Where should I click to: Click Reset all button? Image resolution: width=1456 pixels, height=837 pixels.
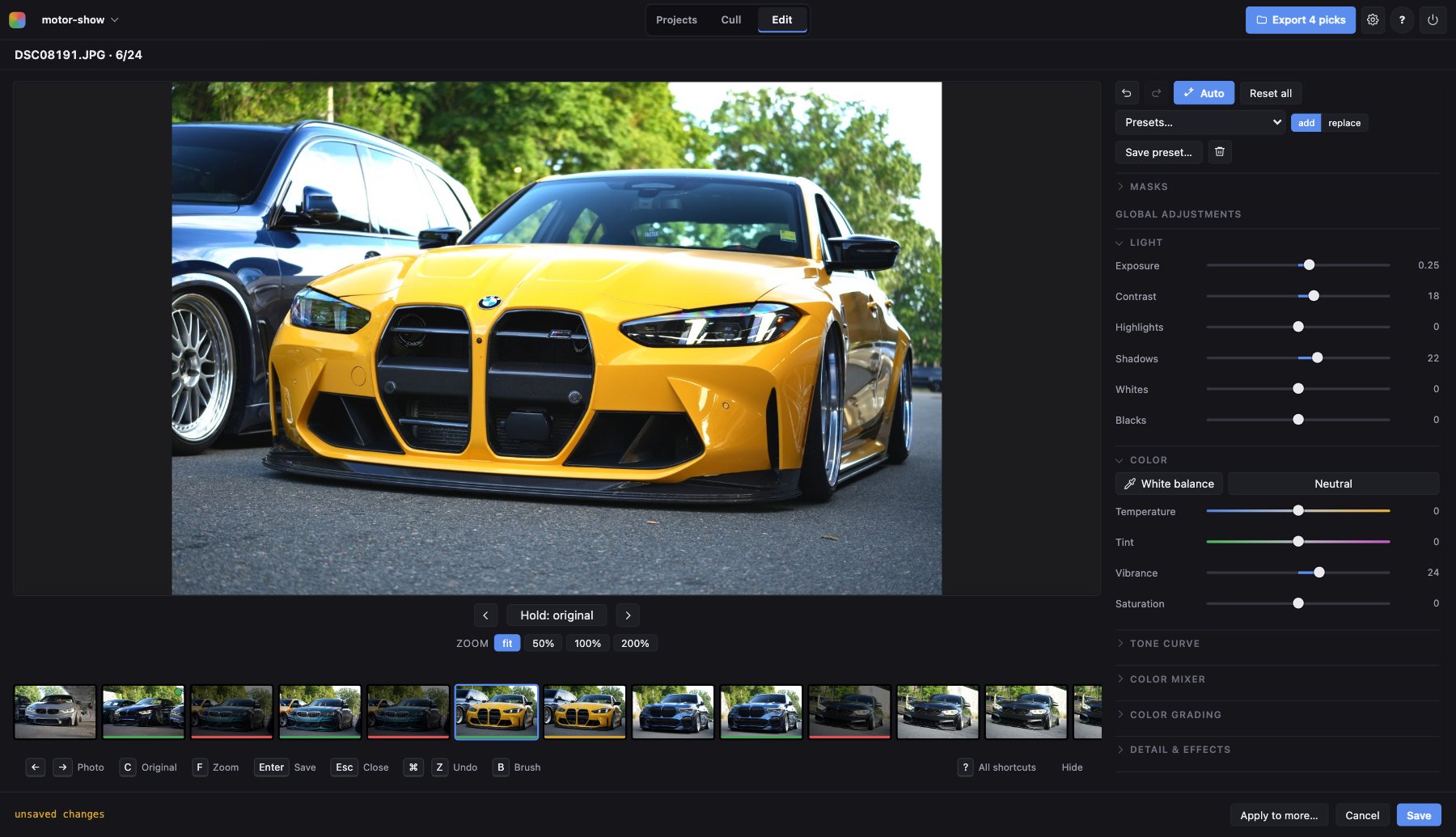pyautogui.click(x=1271, y=93)
